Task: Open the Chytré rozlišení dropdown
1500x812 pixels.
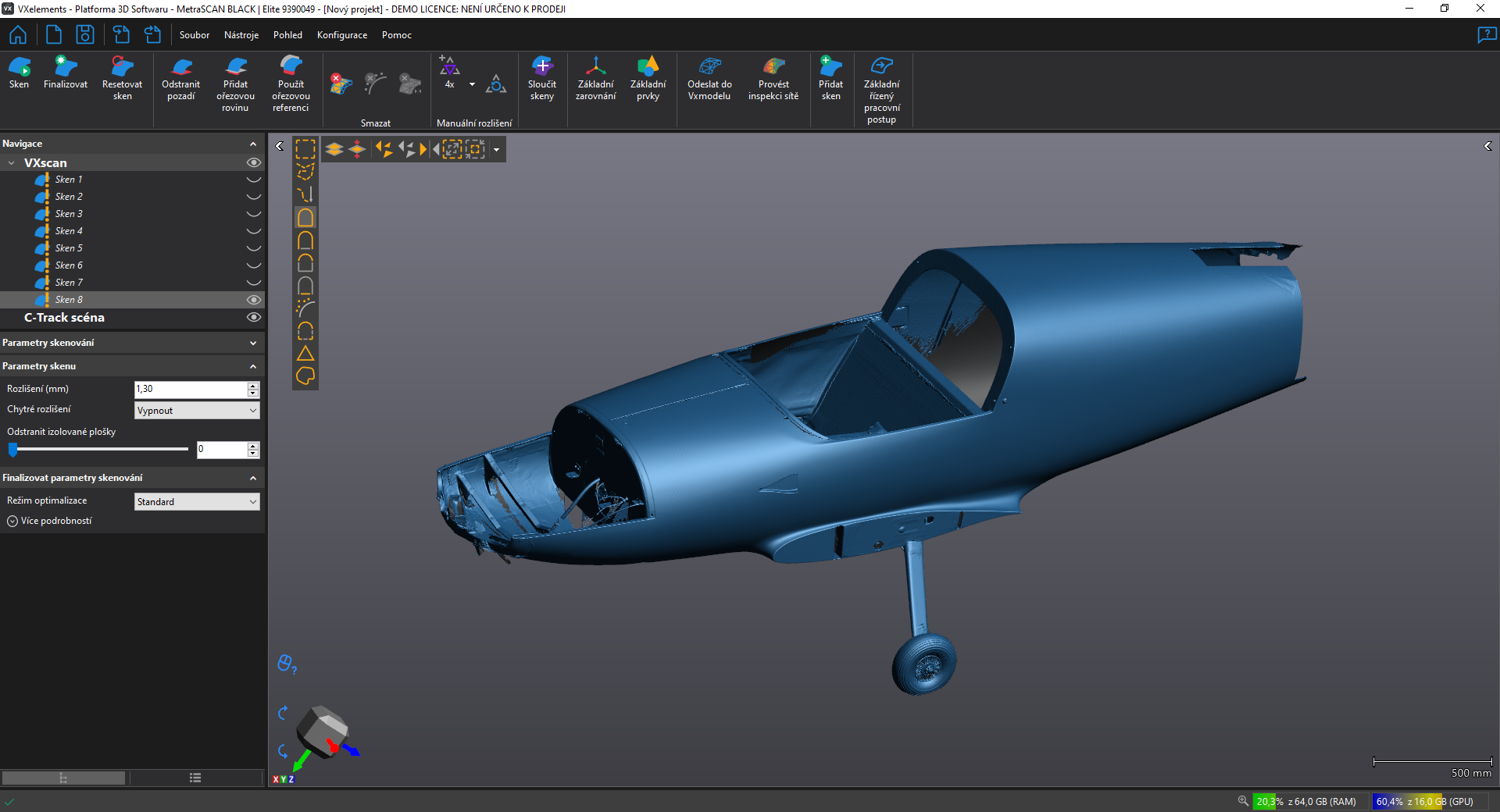Action: [x=197, y=411]
